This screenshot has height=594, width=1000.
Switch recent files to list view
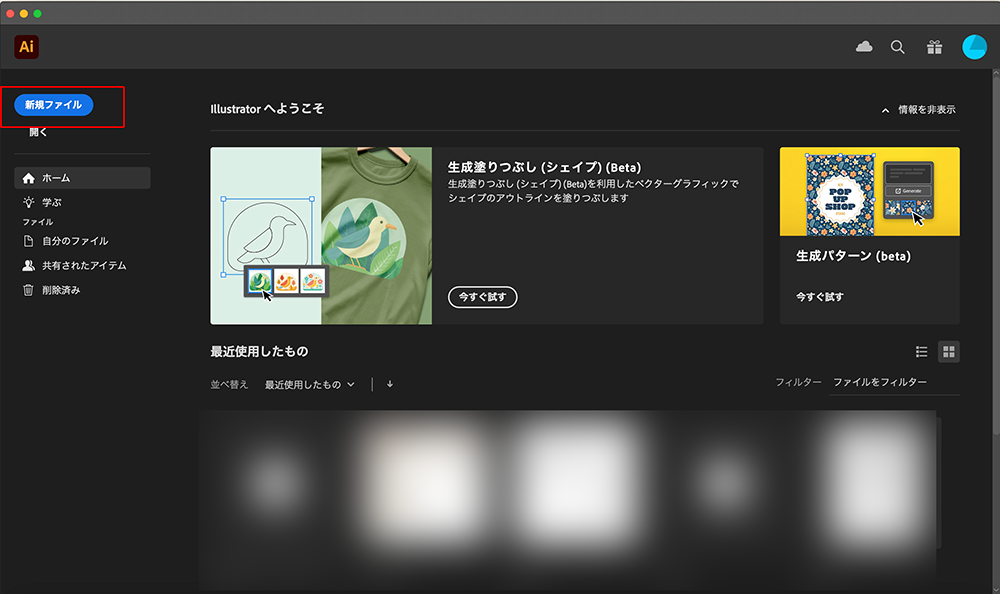[x=922, y=352]
